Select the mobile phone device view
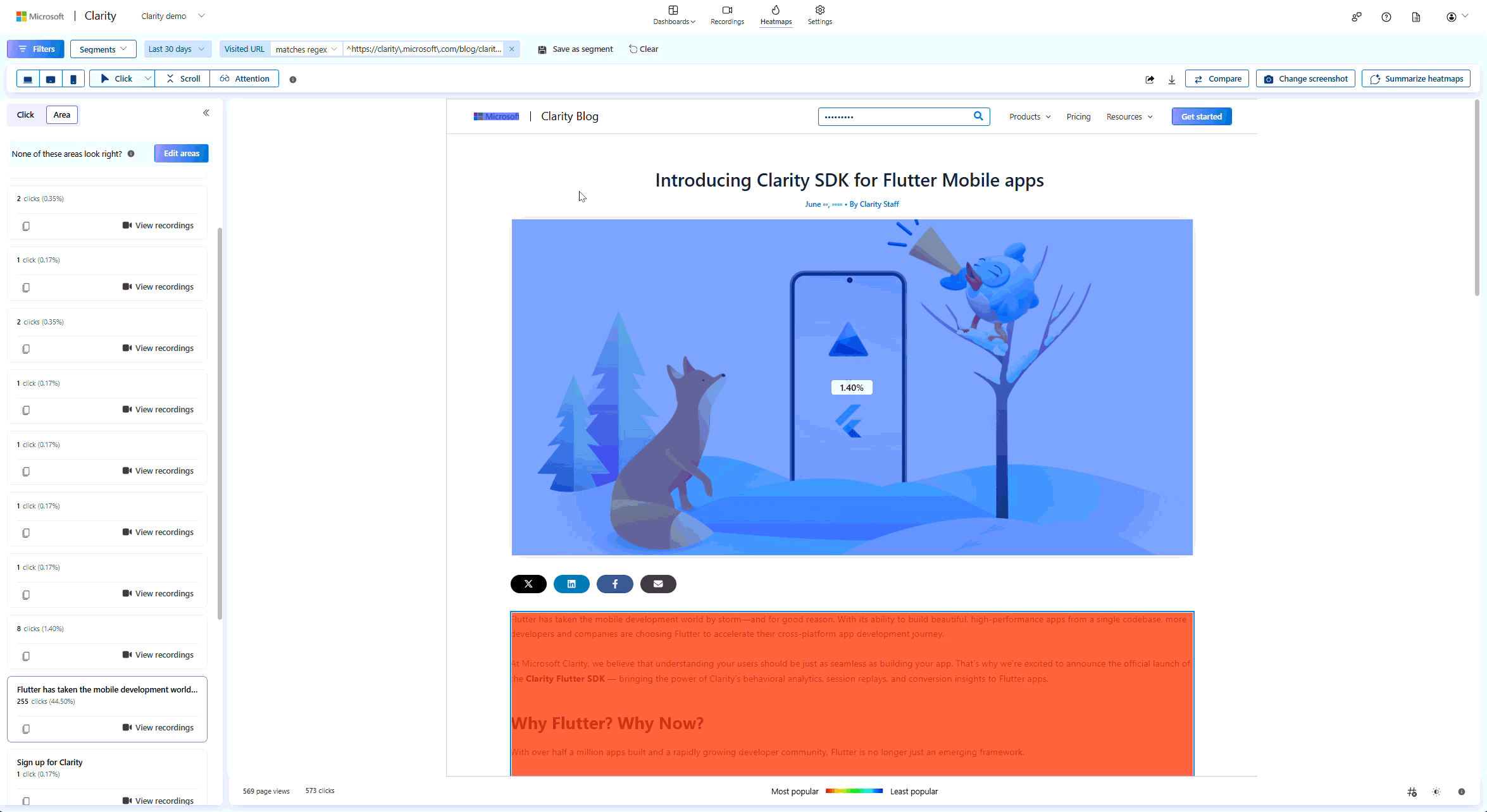The width and height of the screenshot is (1487, 812). pos(73,79)
